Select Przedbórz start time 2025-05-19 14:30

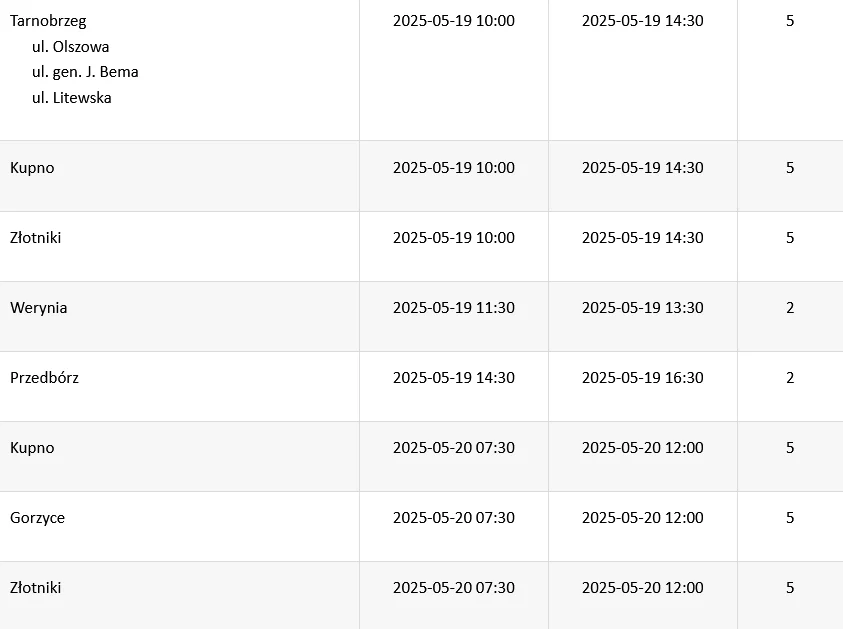[453, 378]
